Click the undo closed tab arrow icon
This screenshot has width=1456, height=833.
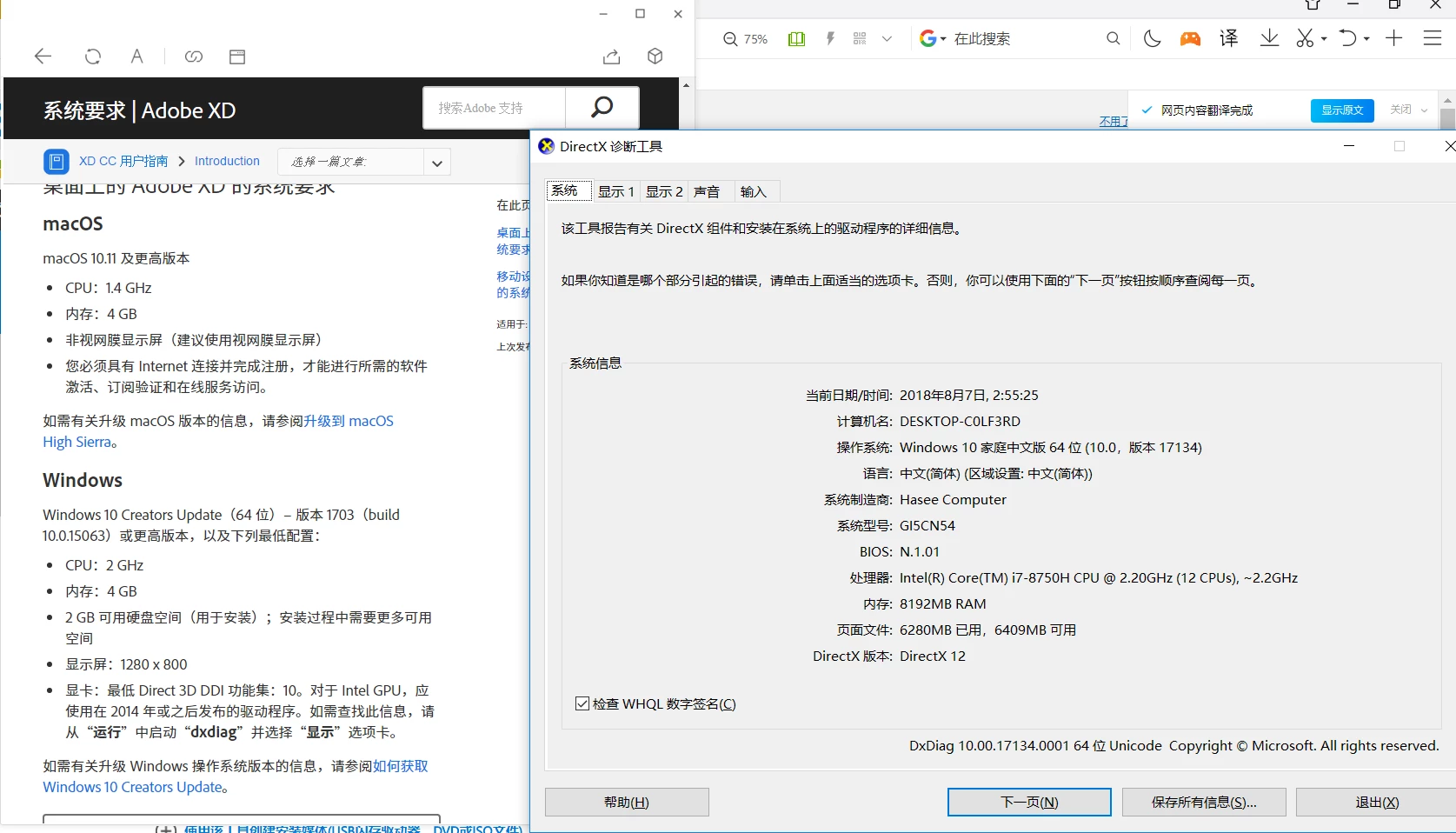[x=1347, y=38]
